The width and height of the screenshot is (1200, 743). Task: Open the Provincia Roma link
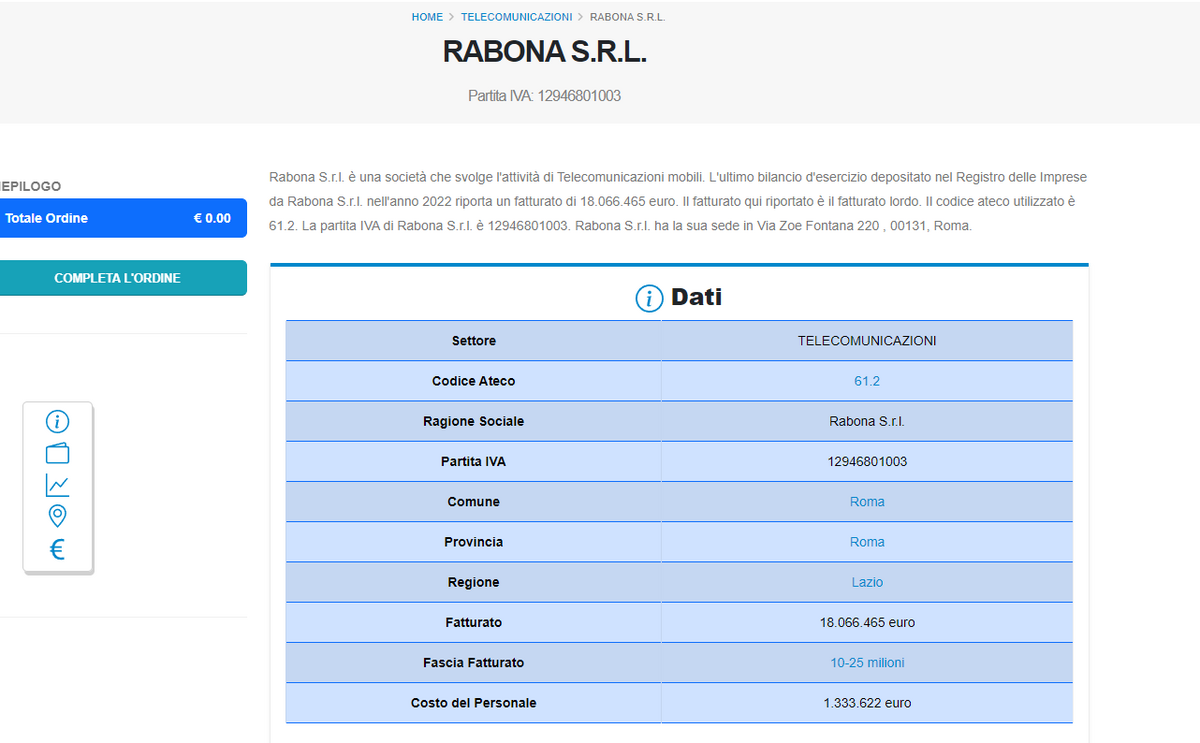click(x=867, y=542)
